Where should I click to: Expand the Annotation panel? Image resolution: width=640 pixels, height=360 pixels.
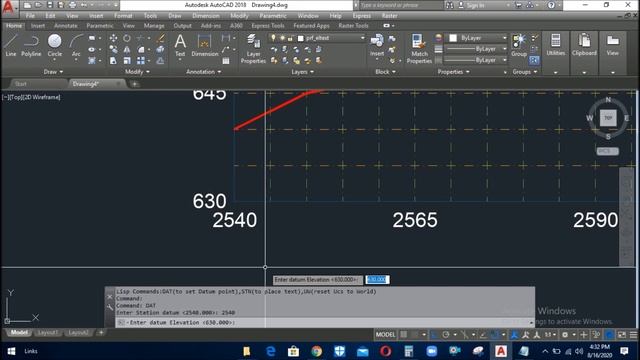204,72
